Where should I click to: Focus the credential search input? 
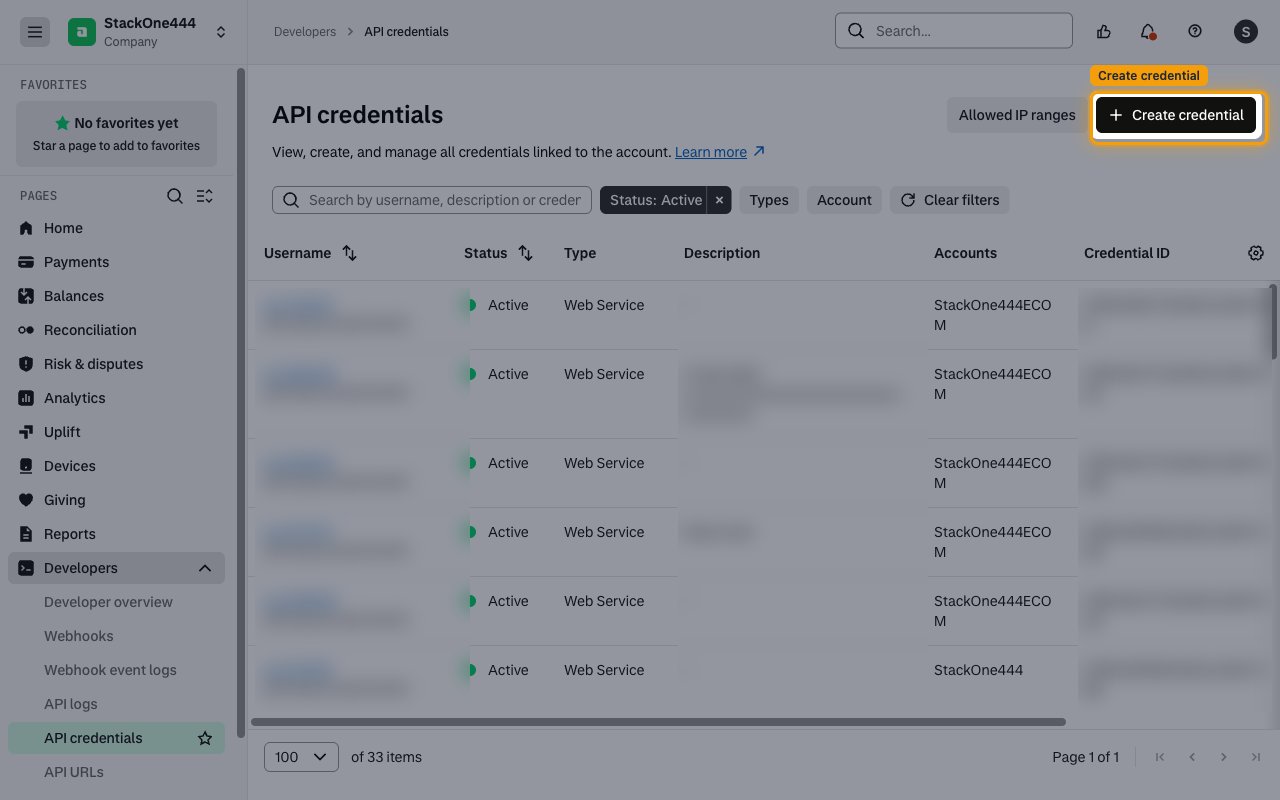point(432,200)
